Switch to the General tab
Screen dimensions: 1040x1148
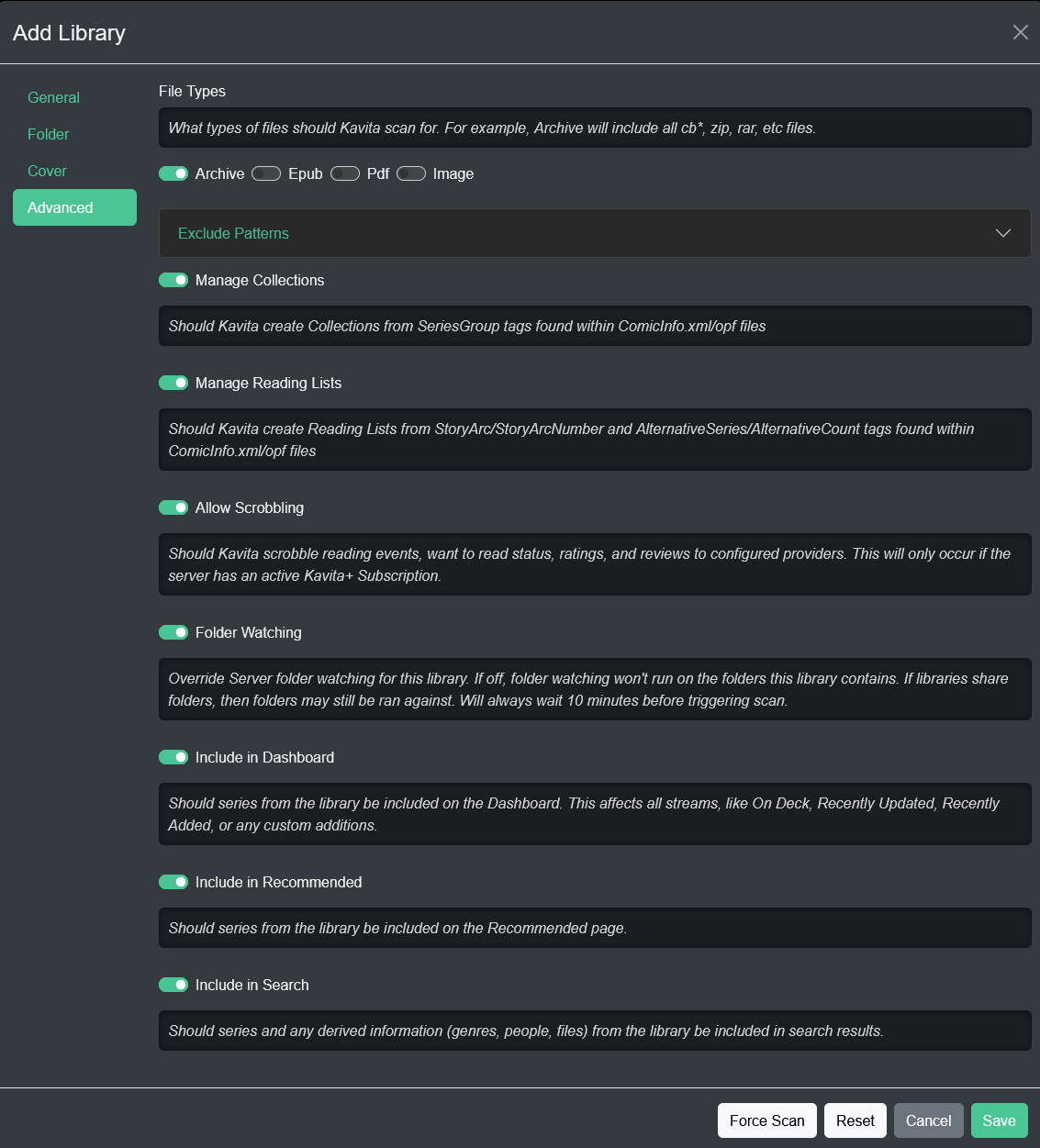tap(53, 98)
